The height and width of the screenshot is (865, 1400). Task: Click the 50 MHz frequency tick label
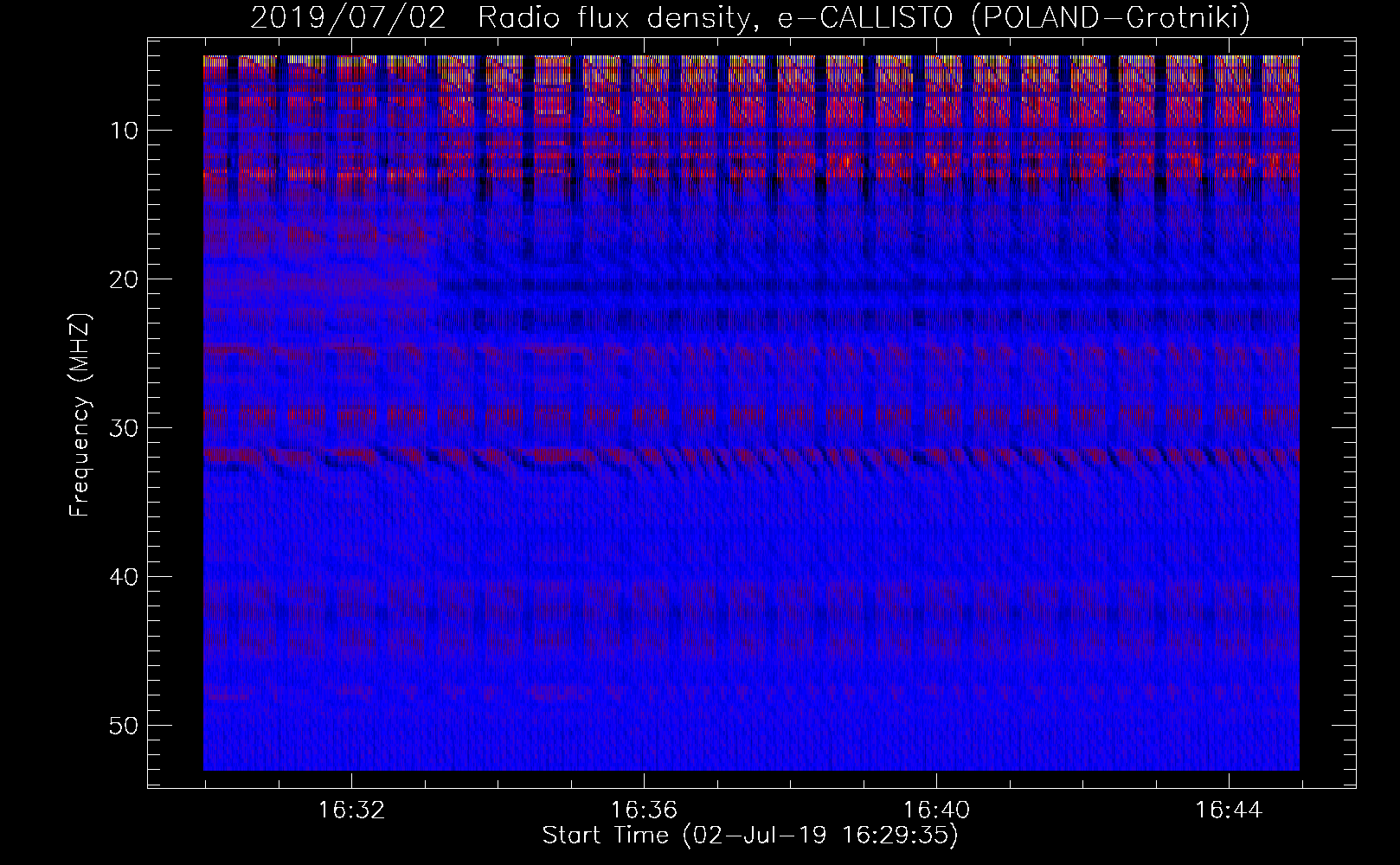coord(125,725)
